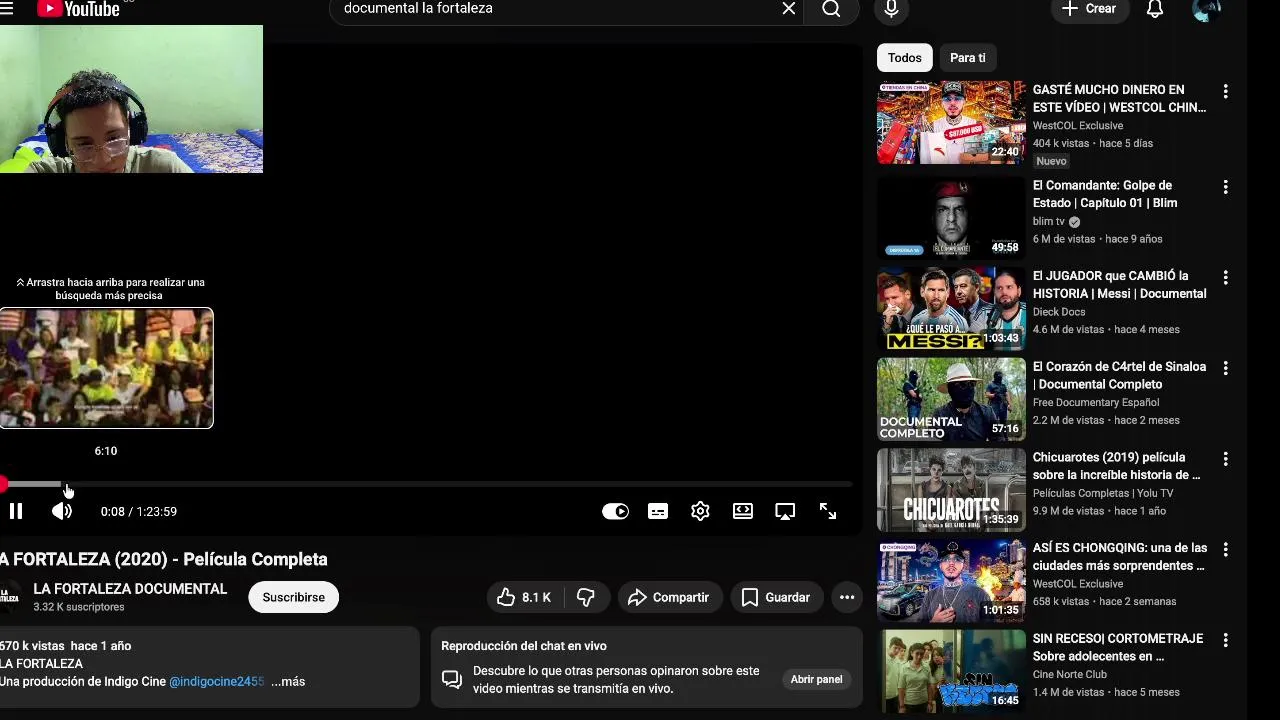Open El Comandante: Golpe de Estado title
This screenshot has height=720, width=1280.
point(1105,194)
